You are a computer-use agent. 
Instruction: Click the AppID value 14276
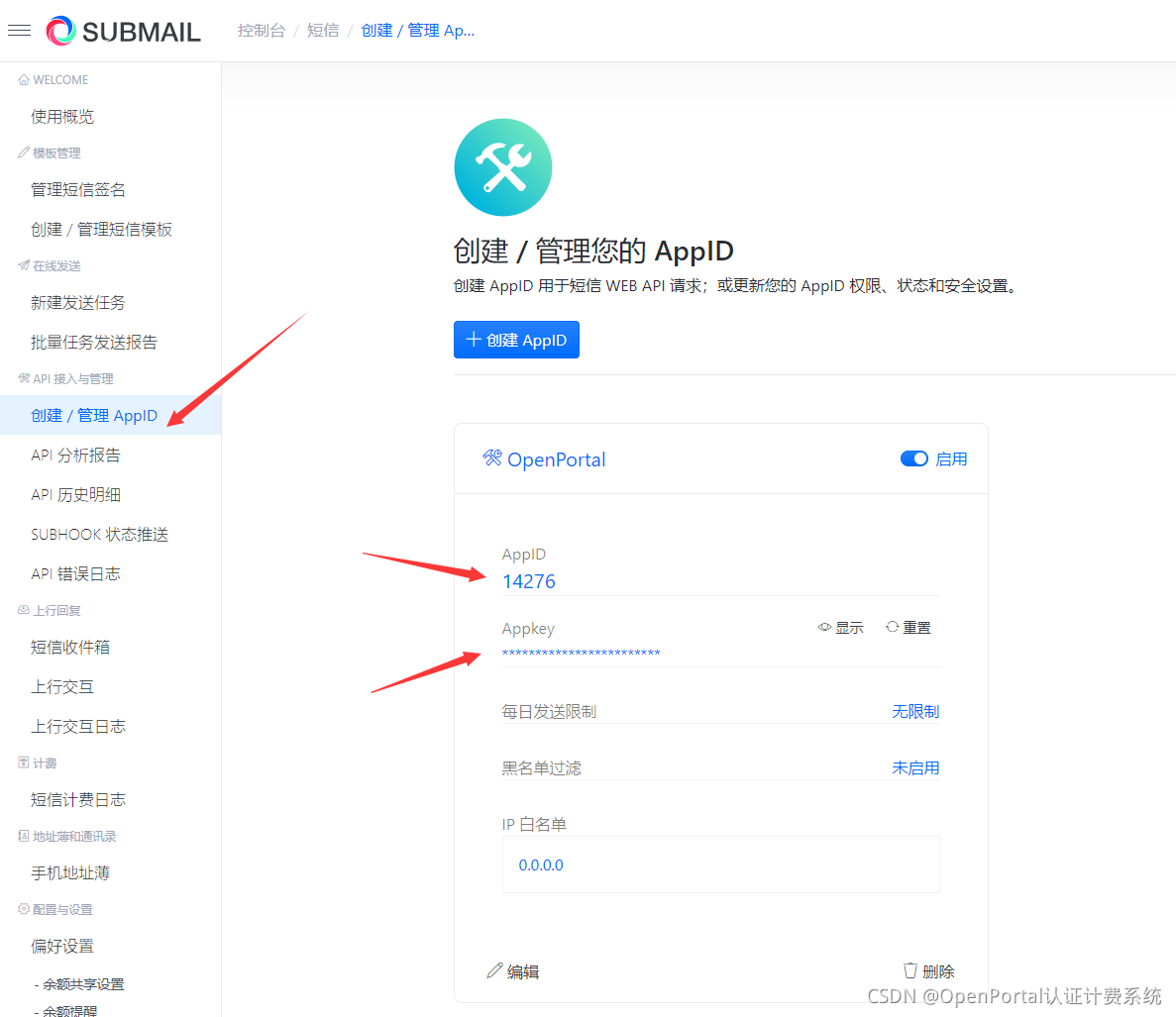[x=529, y=581]
